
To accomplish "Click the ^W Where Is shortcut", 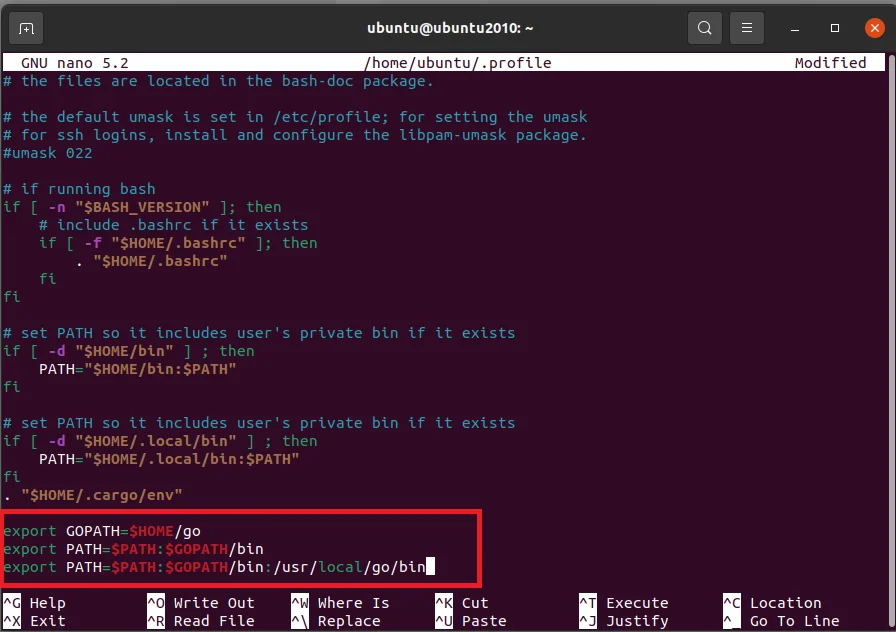I will pyautogui.click(x=341, y=603).
